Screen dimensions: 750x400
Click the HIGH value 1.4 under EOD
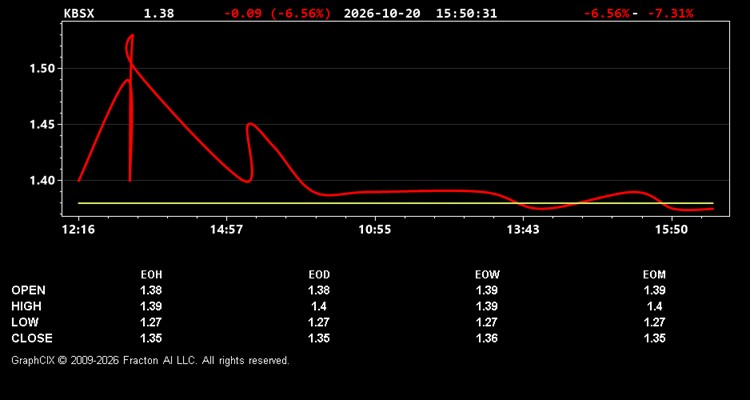[x=319, y=306]
